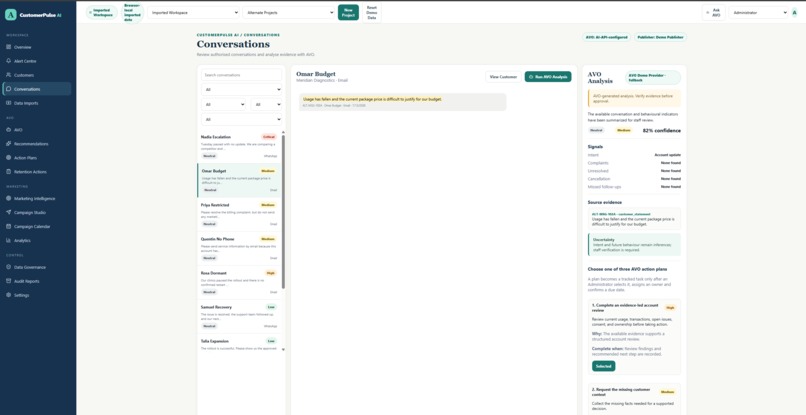Click Complete an evidence-led account review heading
This screenshot has height=415, width=806.
(627, 308)
